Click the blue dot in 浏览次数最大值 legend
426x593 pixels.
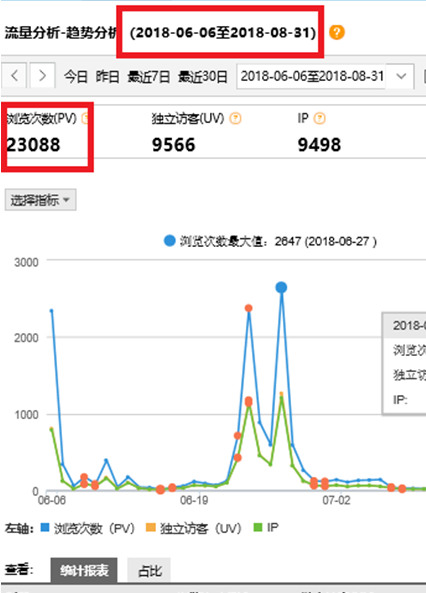pos(169,241)
